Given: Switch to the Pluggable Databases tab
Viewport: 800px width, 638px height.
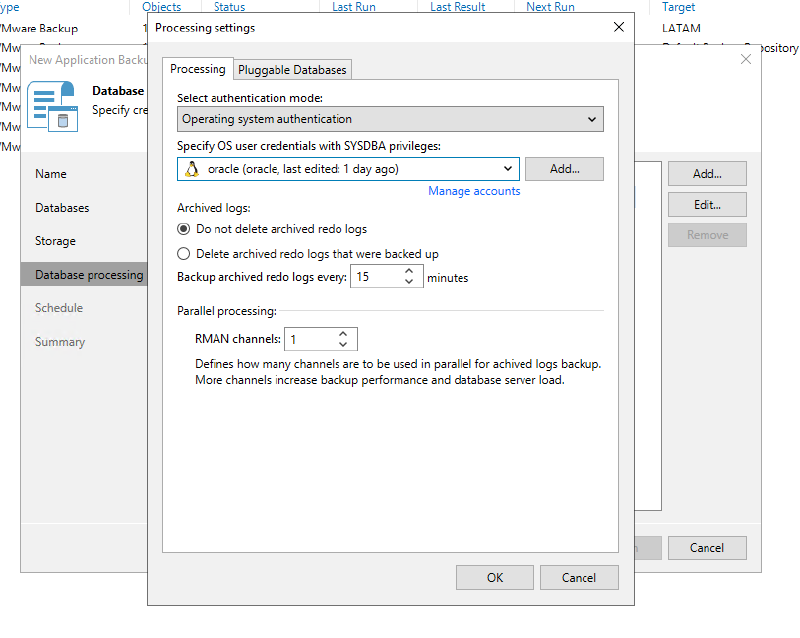Looking at the screenshot, I should (292, 70).
